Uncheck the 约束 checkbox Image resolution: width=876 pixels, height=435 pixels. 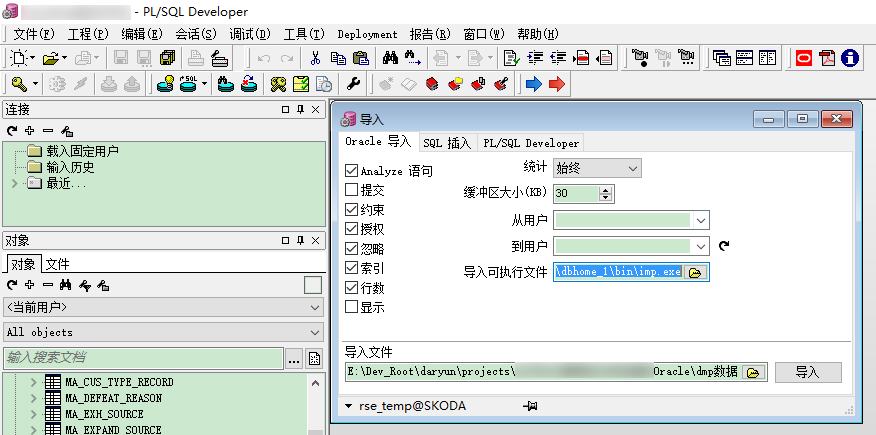click(351, 210)
